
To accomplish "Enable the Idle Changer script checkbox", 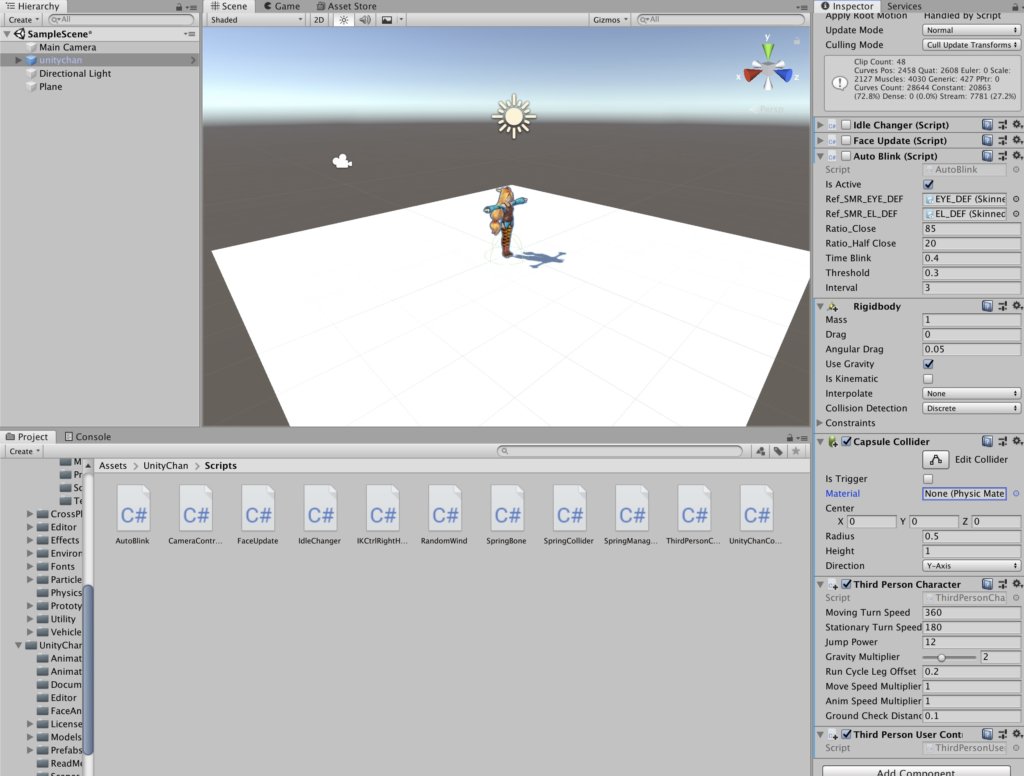I will (x=846, y=125).
